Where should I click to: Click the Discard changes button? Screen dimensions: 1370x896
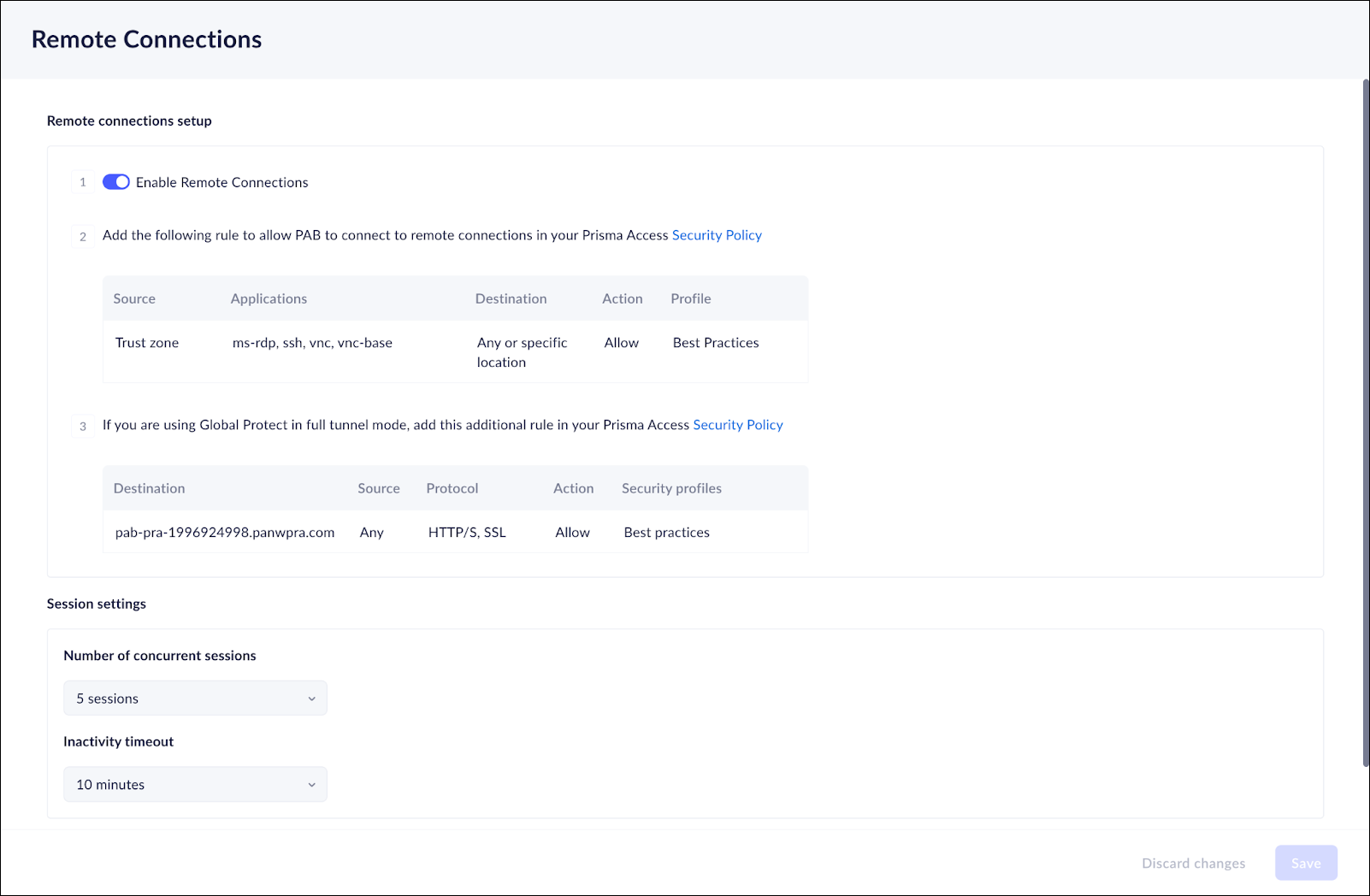point(1193,864)
